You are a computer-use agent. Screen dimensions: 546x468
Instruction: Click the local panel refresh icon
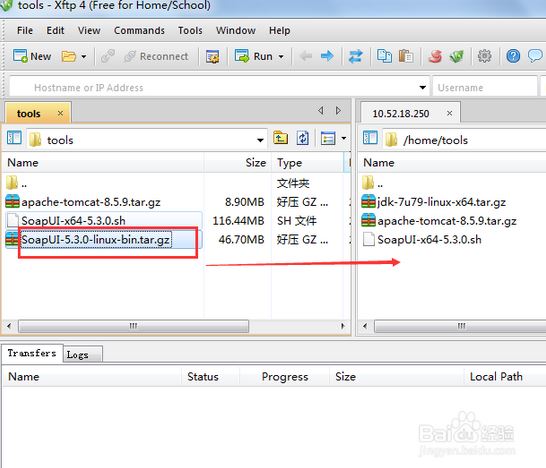click(x=303, y=138)
